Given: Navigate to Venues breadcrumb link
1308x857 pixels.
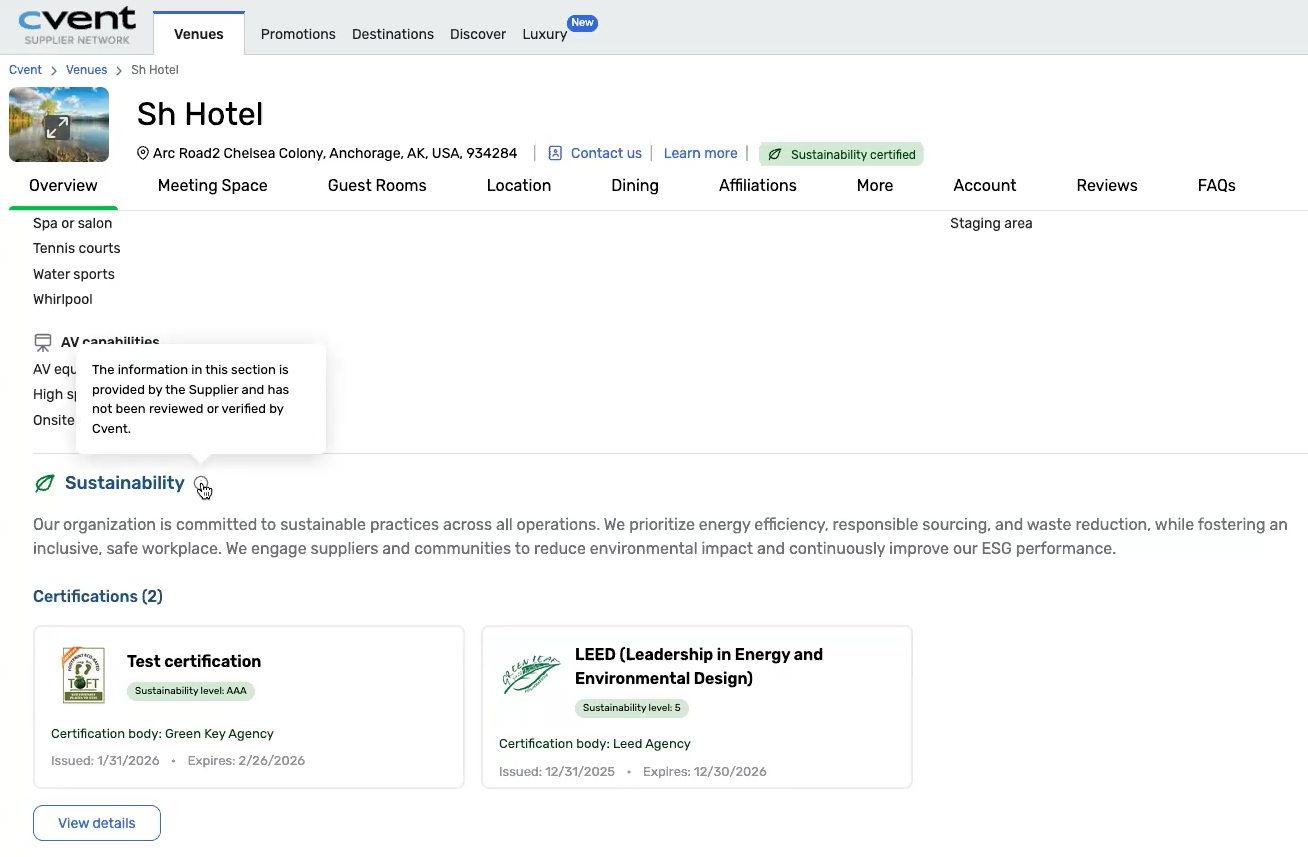Looking at the screenshot, I should tap(86, 70).
